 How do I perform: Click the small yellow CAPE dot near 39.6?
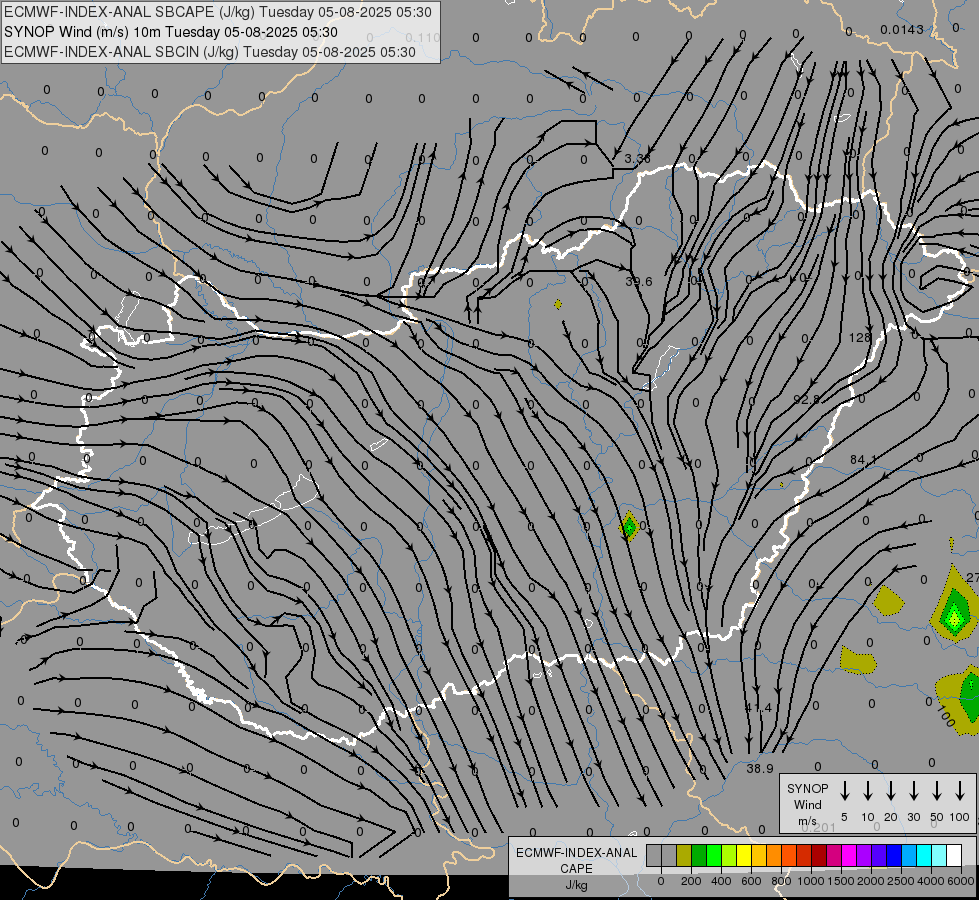(x=558, y=304)
